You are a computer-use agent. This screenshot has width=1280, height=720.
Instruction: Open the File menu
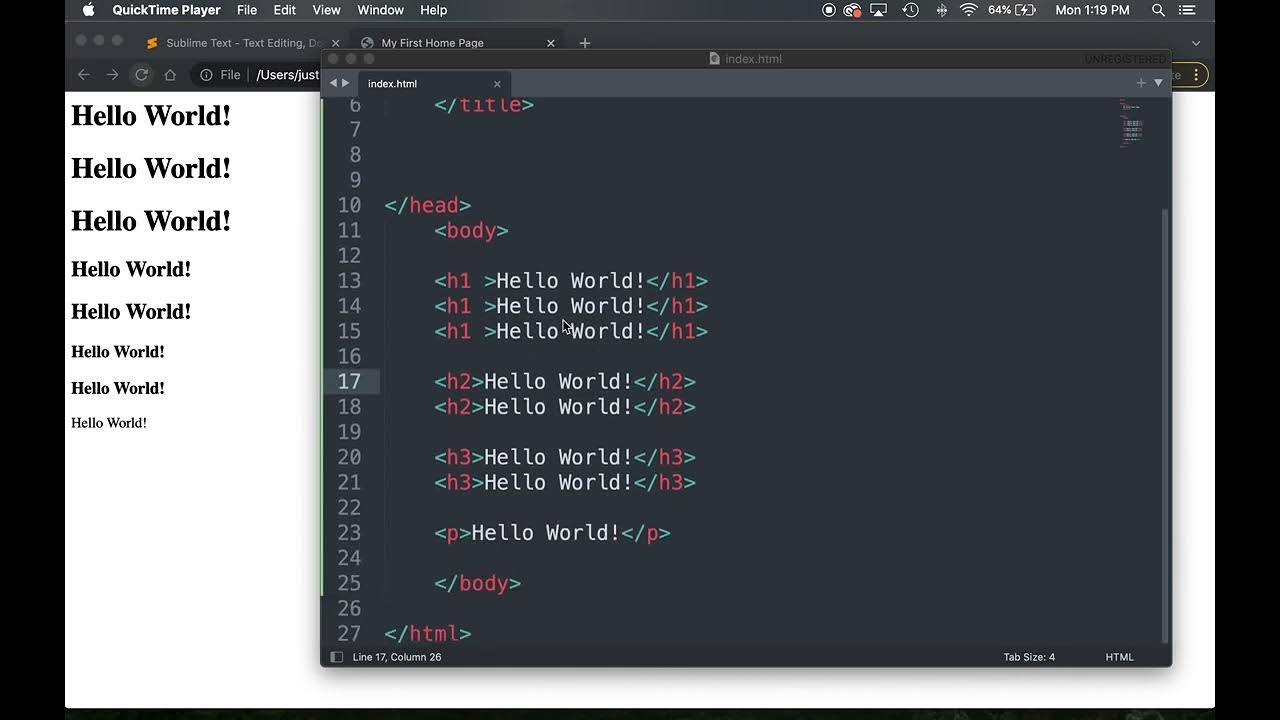(x=247, y=10)
